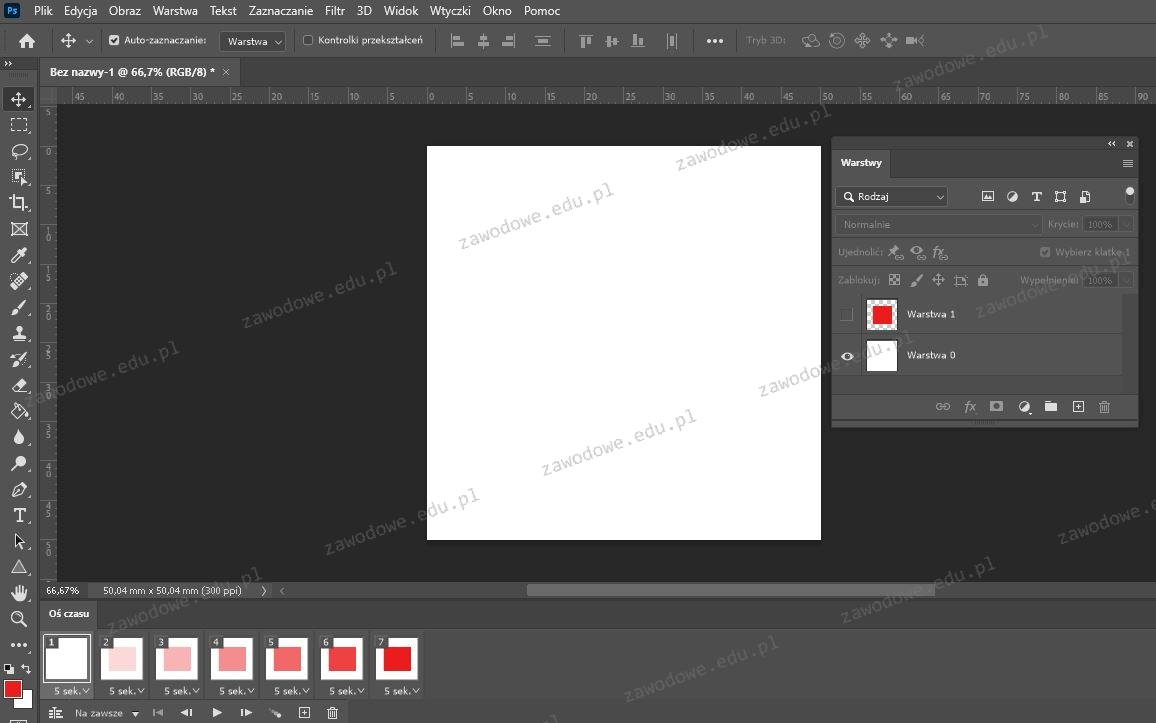Duplicate the selected animation frame

click(304, 713)
